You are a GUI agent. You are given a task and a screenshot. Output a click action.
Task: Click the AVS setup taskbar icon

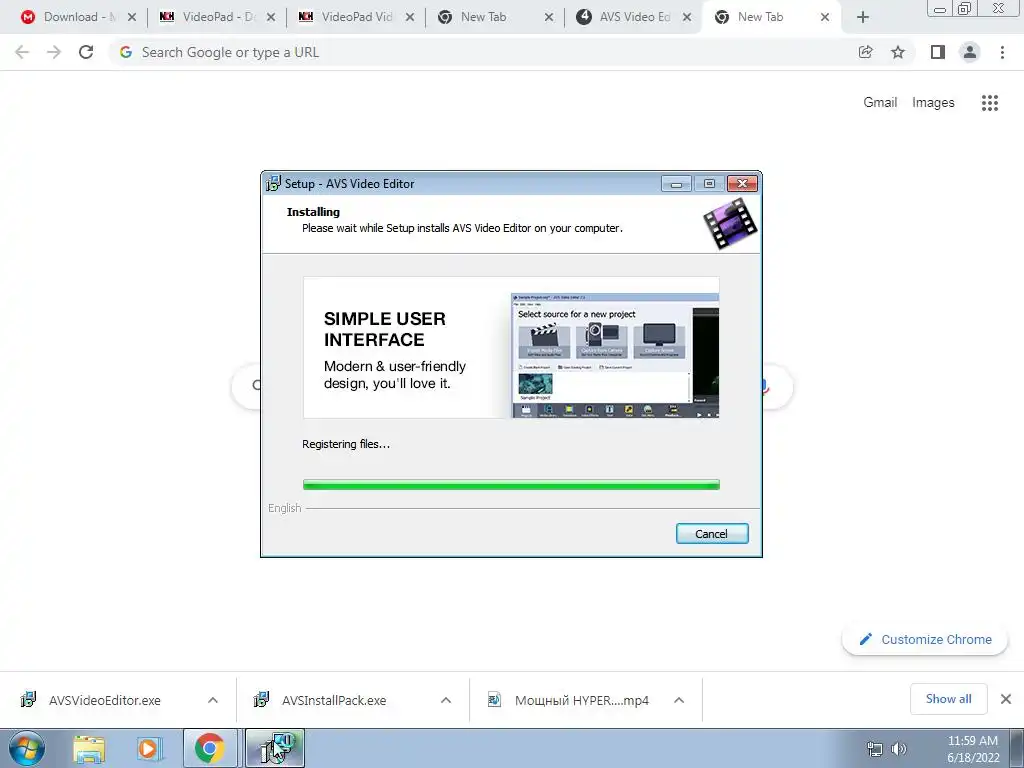click(x=275, y=748)
